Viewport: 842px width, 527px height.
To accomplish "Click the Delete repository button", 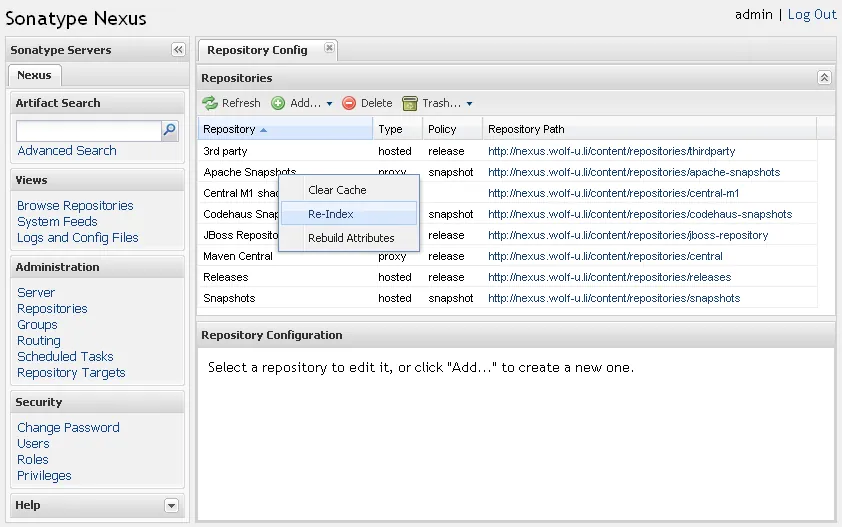I will tap(367, 103).
